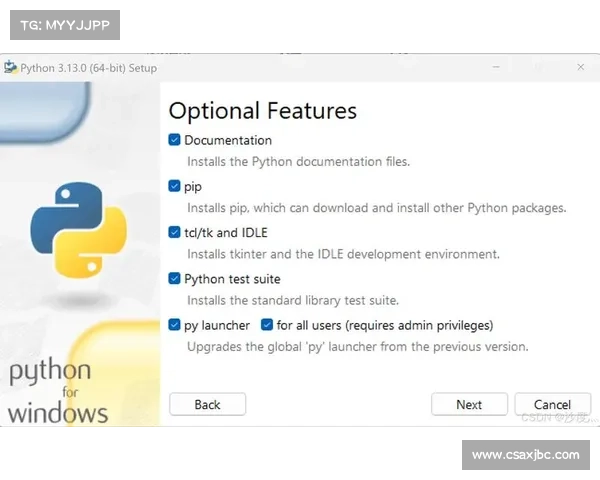The height and width of the screenshot is (480, 600).
Task: Toggle the pip checkbox
Action: click(x=175, y=186)
